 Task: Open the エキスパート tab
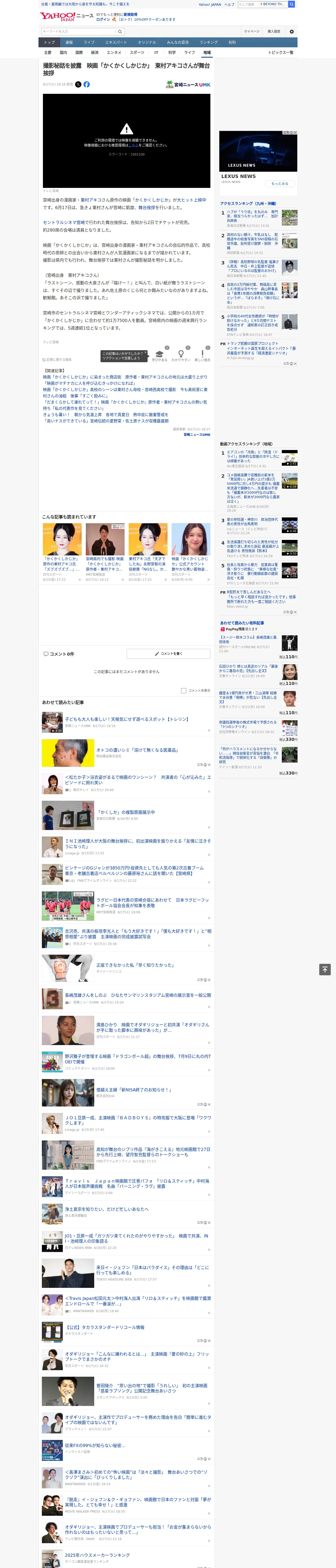[x=116, y=43]
